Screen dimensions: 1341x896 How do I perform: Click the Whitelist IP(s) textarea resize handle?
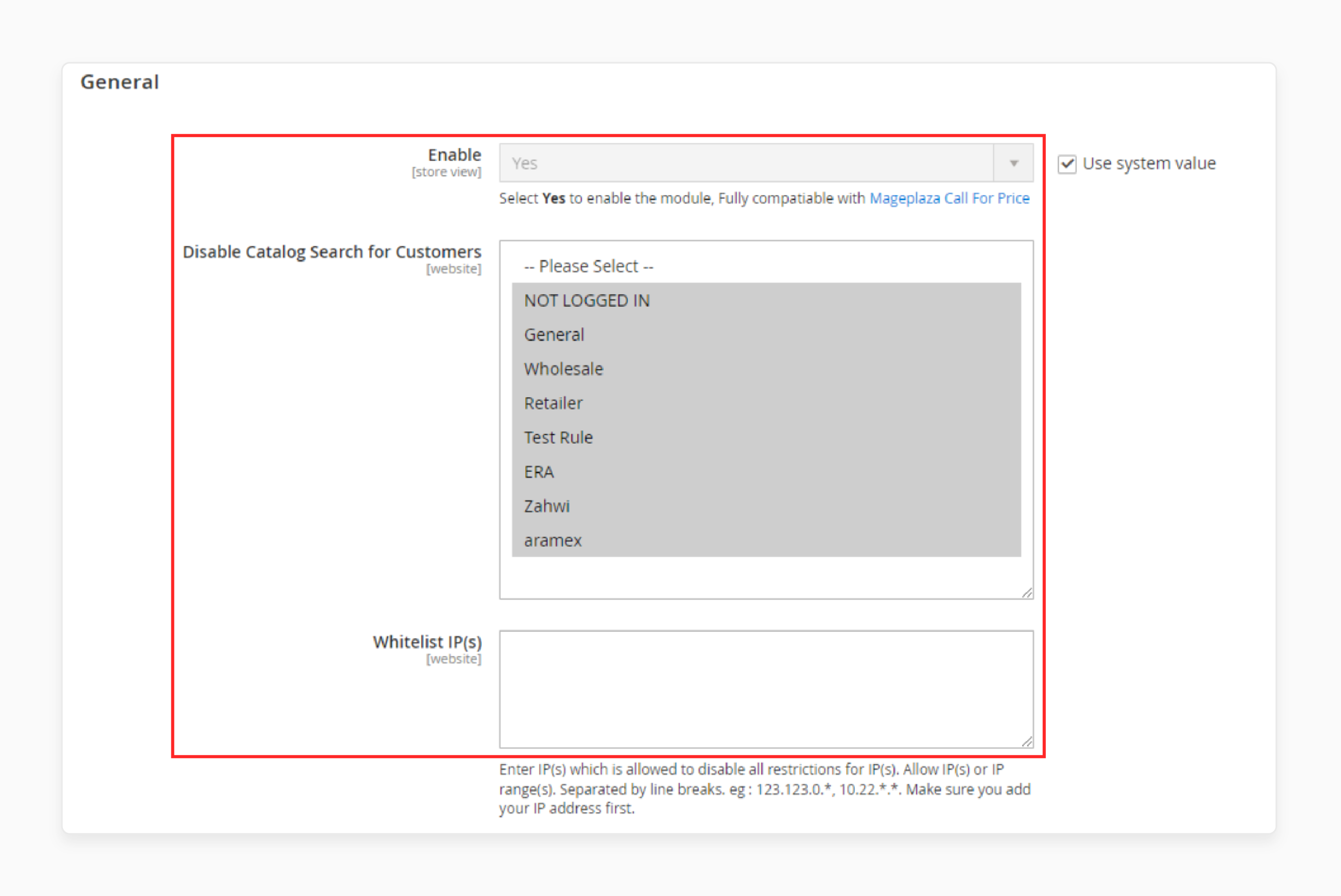pyautogui.click(x=1027, y=741)
